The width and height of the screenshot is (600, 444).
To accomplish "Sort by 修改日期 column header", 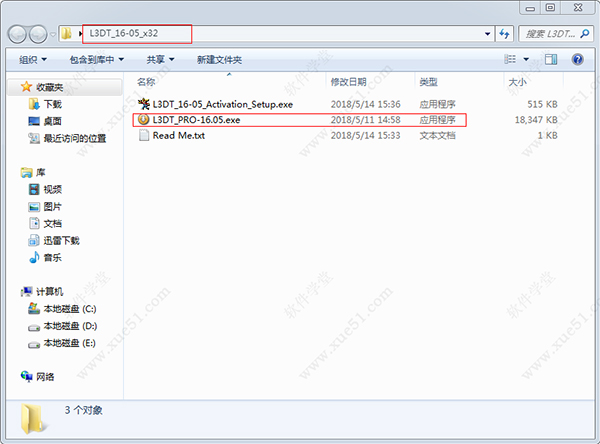I will coord(348,82).
